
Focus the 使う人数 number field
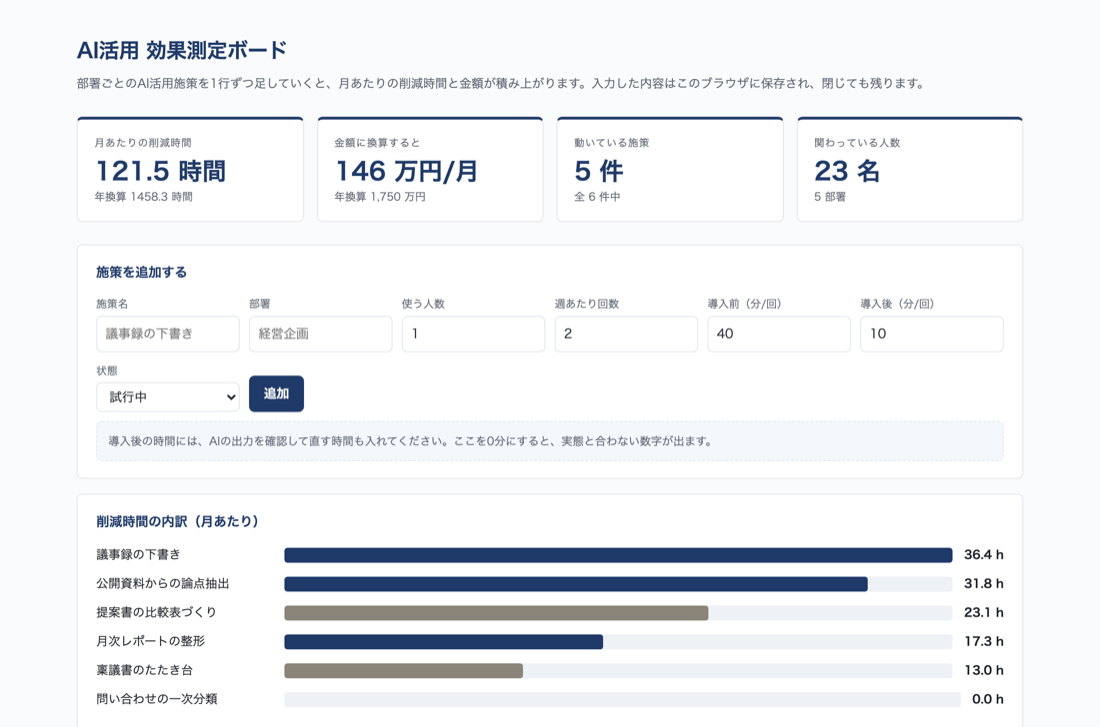(474, 334)
